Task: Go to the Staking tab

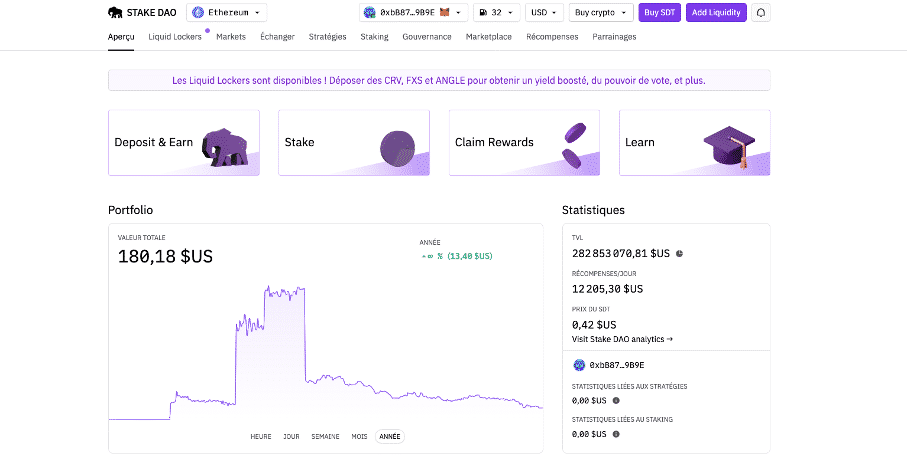Action: pyautogui.click(x=374, y=37)
